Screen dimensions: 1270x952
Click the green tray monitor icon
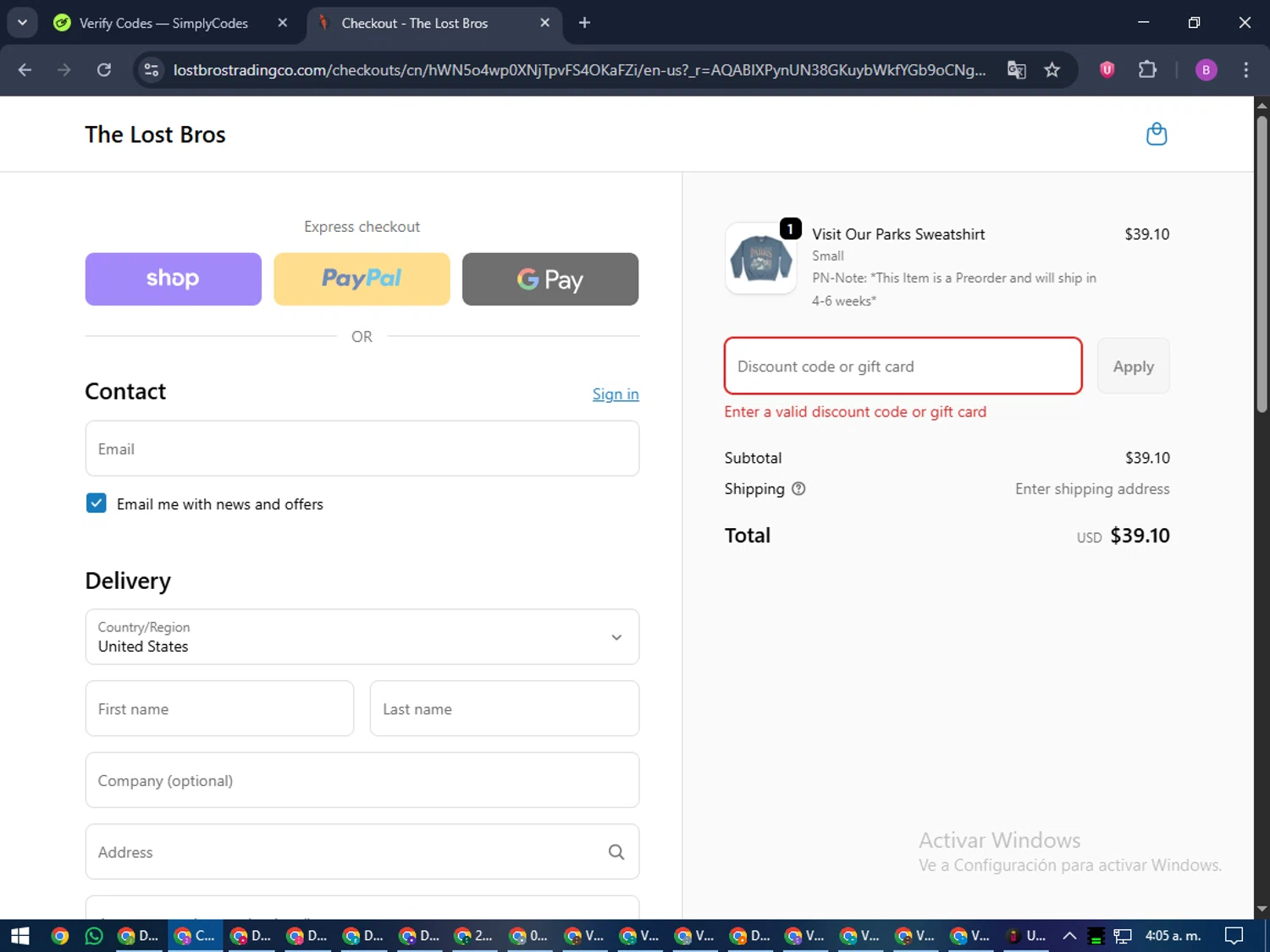point(1096,936)
